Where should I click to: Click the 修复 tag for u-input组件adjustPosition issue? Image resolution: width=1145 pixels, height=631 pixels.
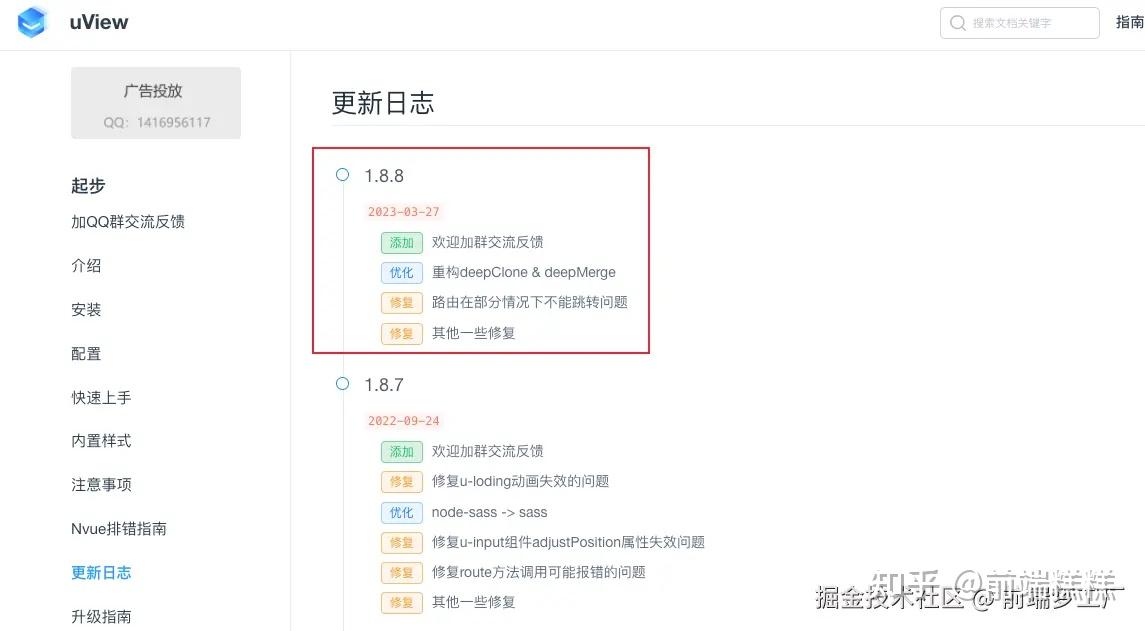[401, 542]
